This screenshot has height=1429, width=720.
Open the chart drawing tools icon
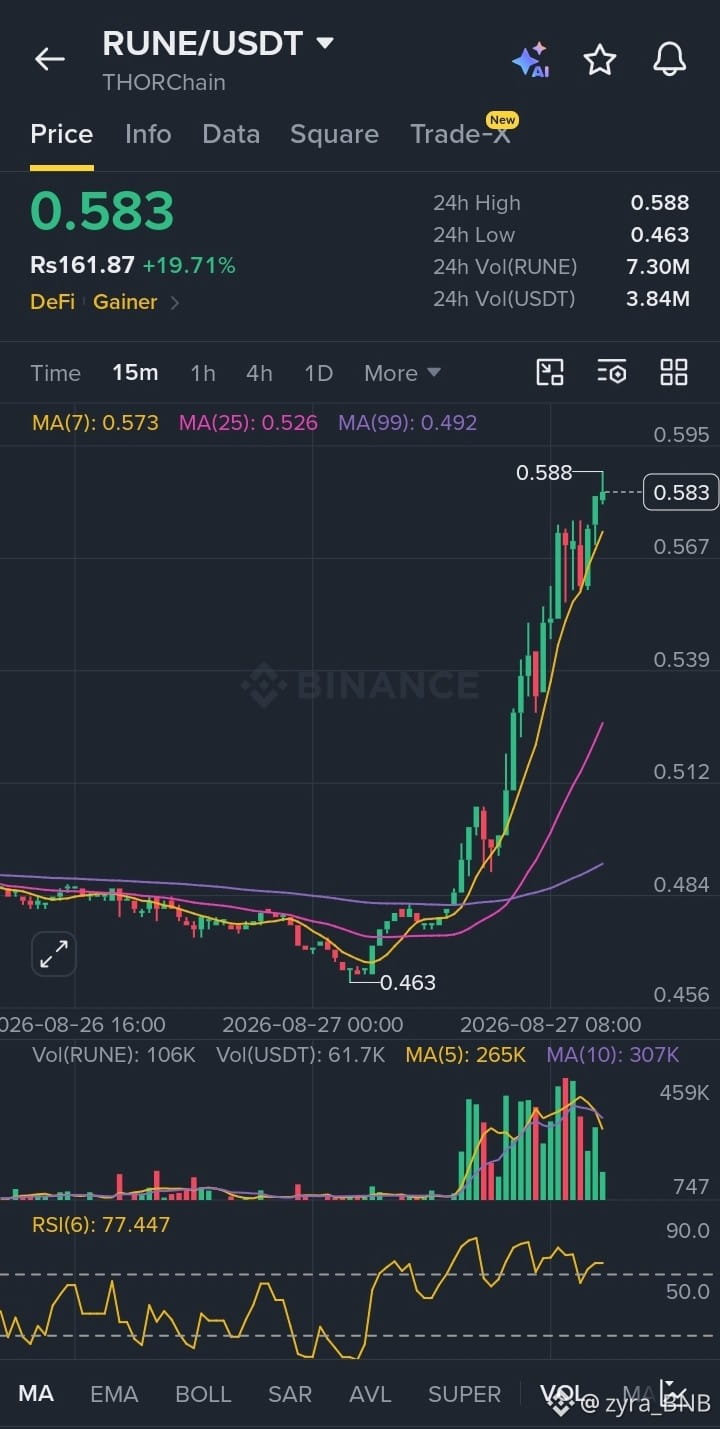(550, 372)
